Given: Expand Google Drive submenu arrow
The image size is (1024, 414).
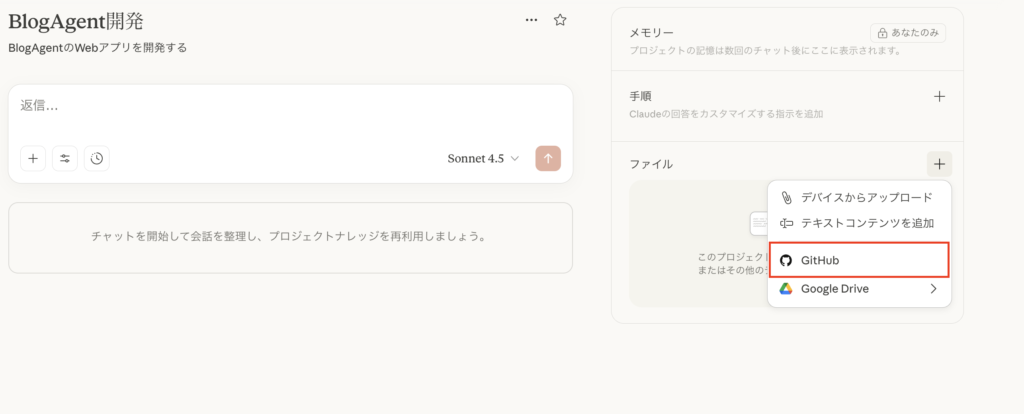Looking at the screenshot, I should [933, 289].
